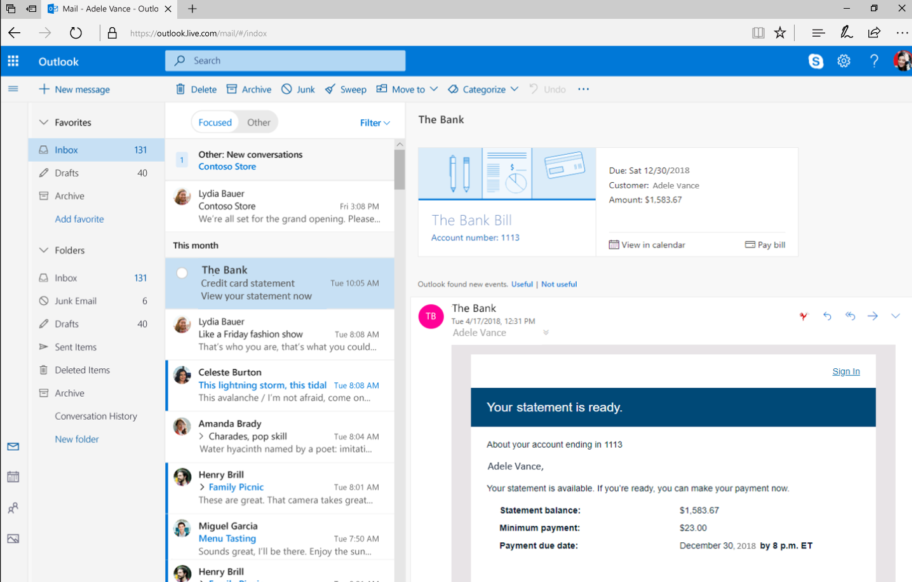Switch to Calendar module in left rail
912x582 pixels.
[x=13, y=477]
